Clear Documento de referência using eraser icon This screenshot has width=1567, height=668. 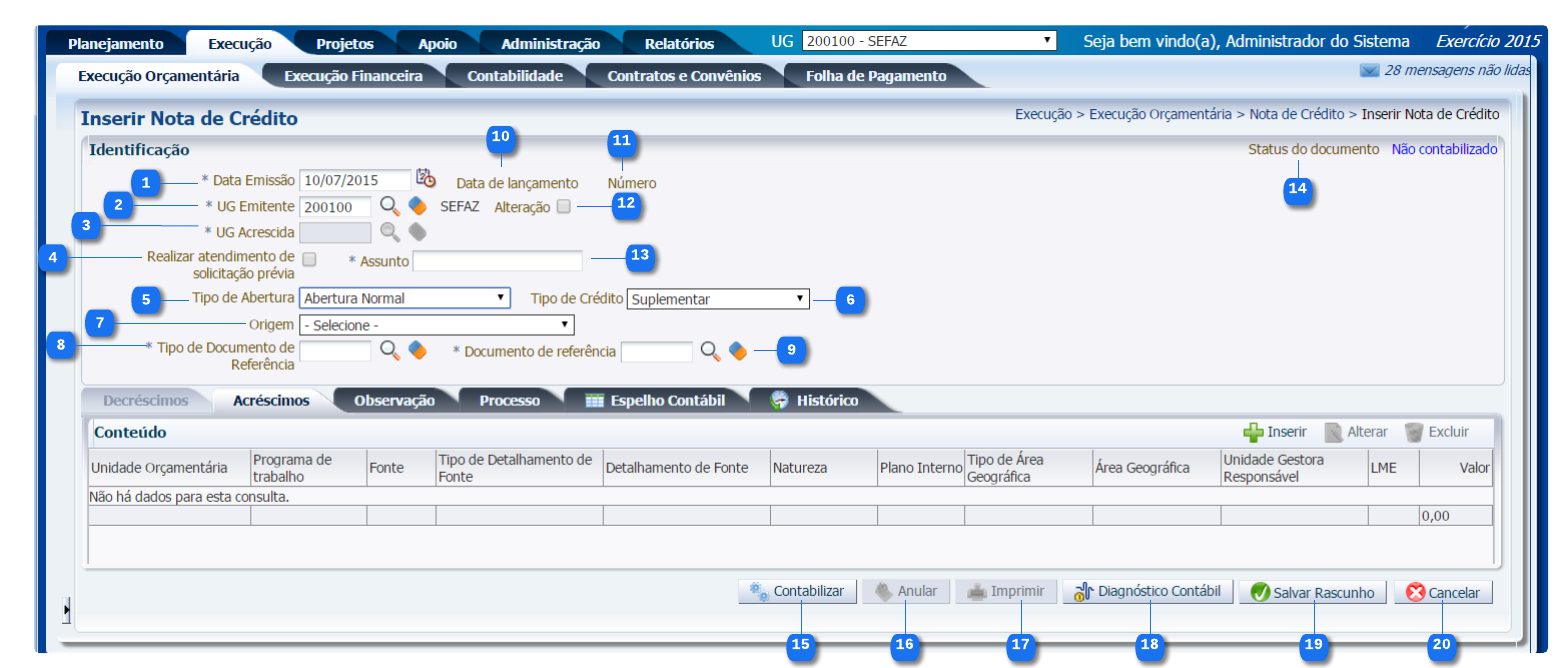click(x=737, y=351)
